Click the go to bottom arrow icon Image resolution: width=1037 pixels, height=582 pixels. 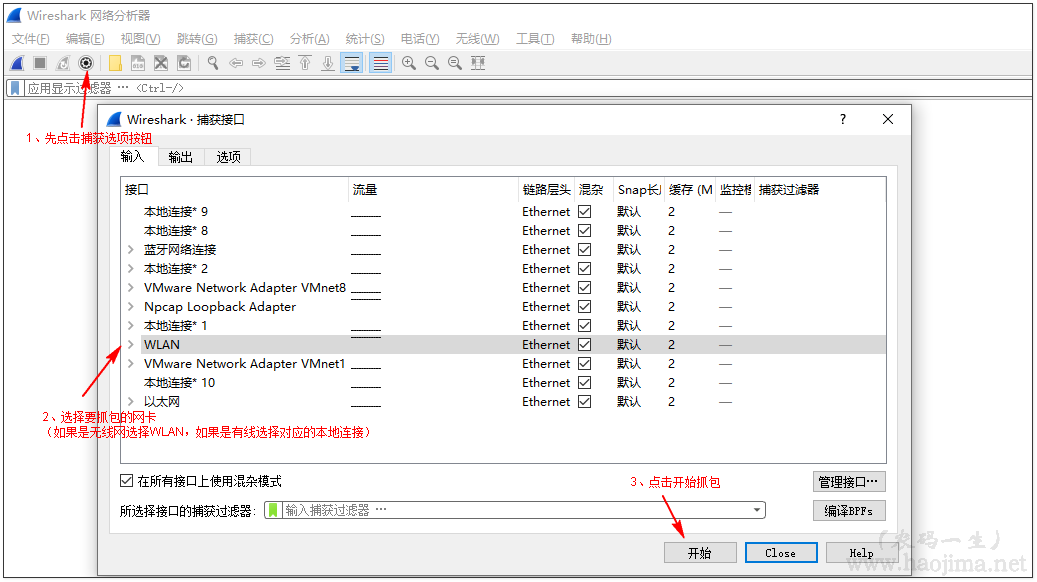(x=330, y=62)
